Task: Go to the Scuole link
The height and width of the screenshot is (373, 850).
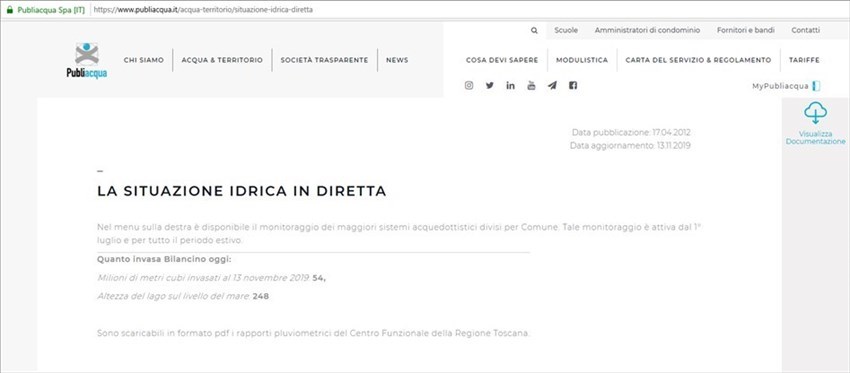Action: 566,30
